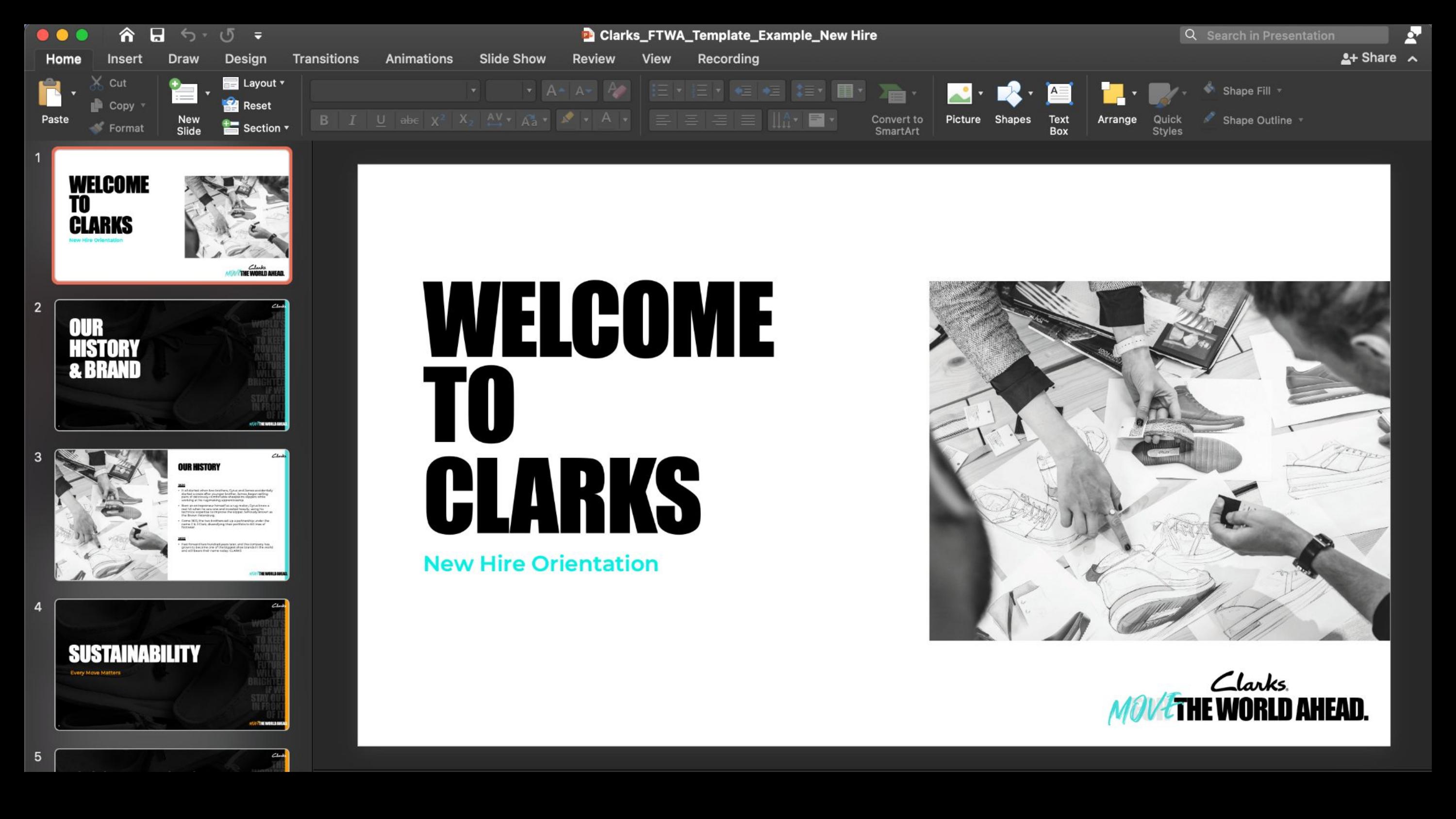
Task: Toggle Underline formatting
Action: 381,120
